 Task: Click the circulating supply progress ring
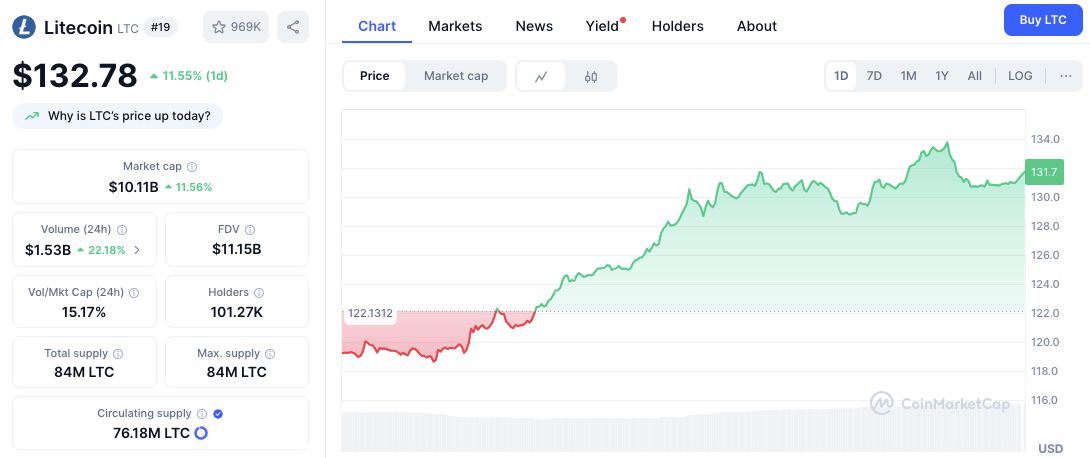[201, 433]
